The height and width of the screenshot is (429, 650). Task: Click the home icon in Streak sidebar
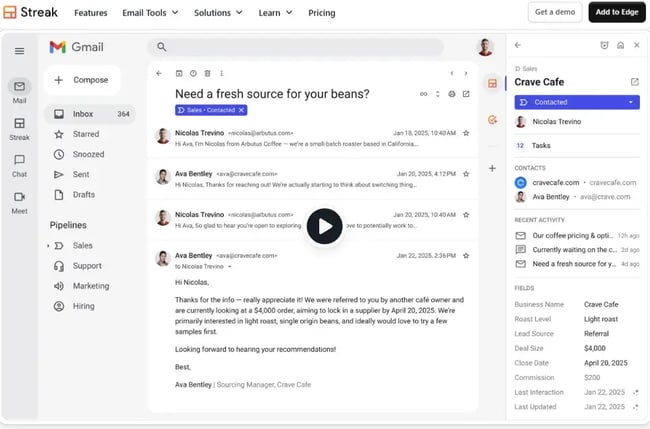click(x=621, y=45)
